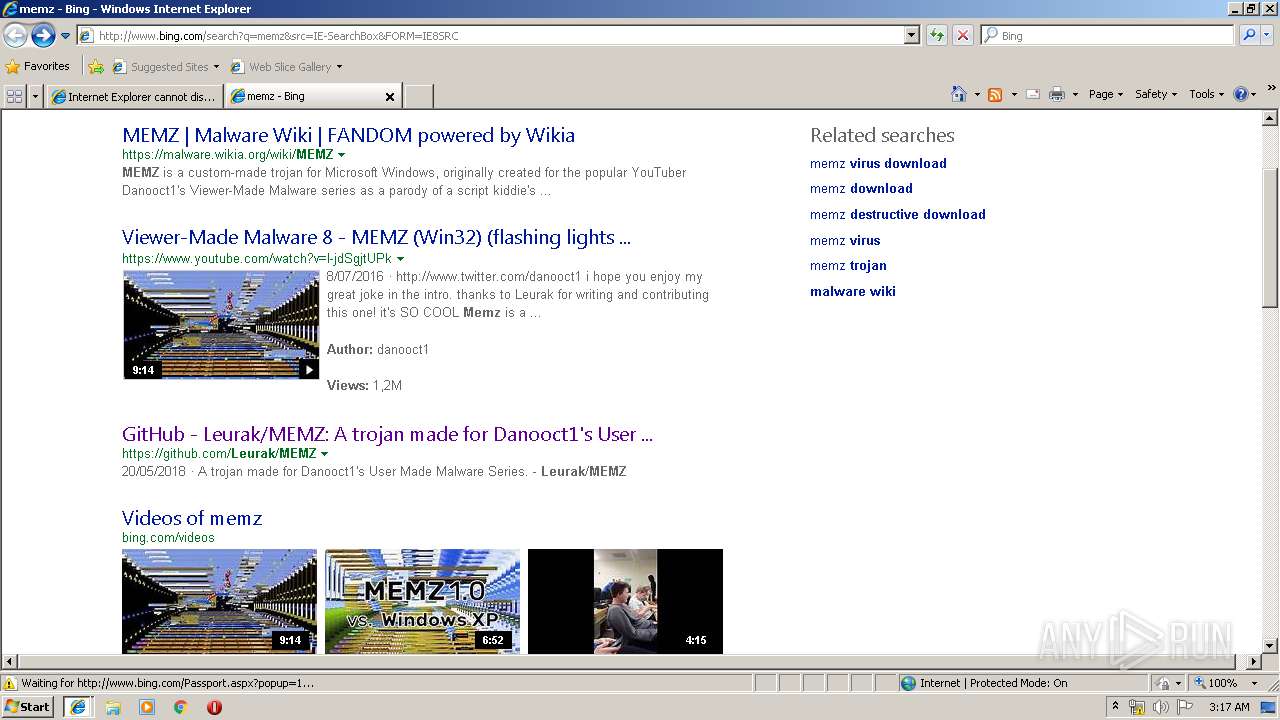Switch to the 'Internet Explorer cannot dis...' tab
This screenshot has height=720, width=1280.
(x=133, y=96)
